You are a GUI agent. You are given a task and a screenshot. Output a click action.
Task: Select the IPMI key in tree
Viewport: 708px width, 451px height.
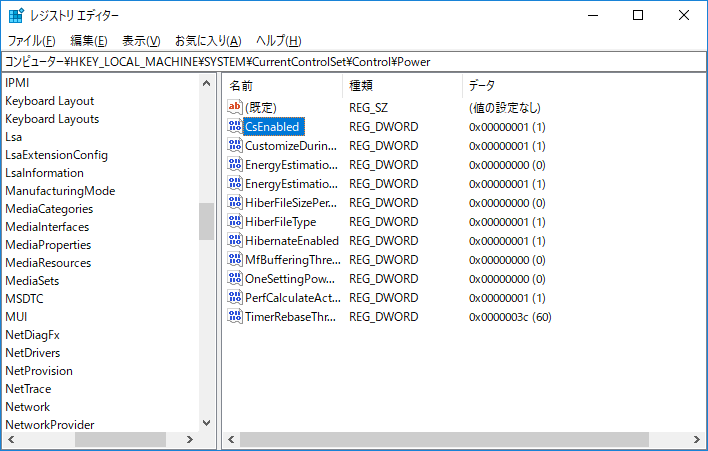click(17, 83)
